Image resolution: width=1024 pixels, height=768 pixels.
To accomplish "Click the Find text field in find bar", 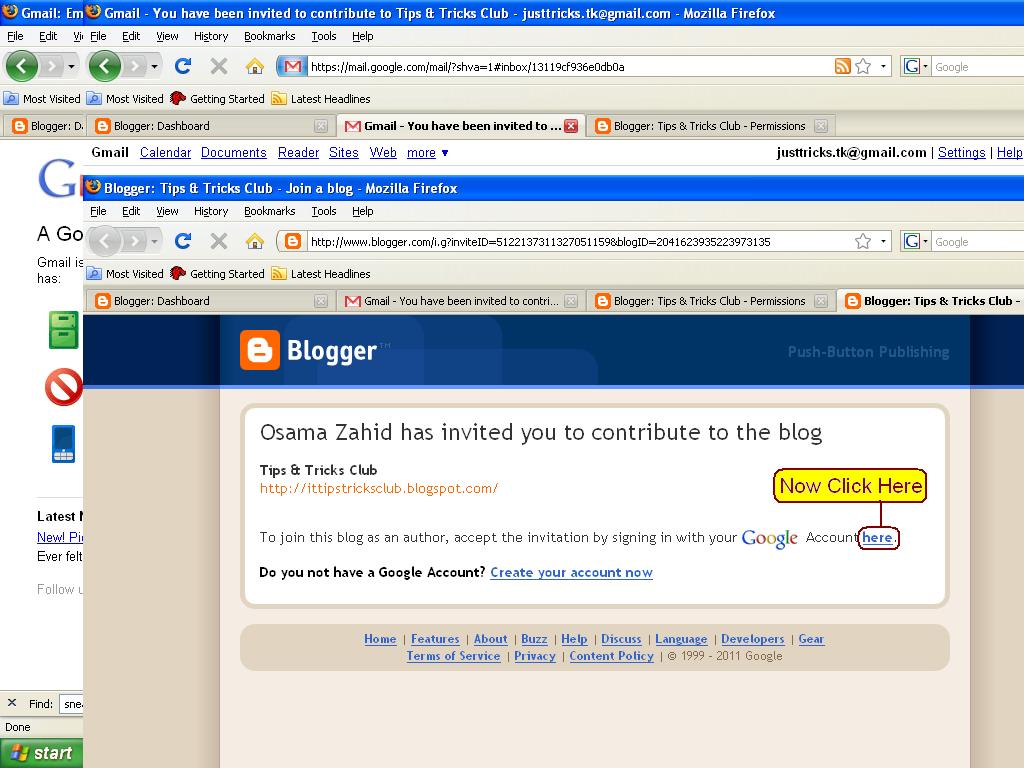I will pyautogui.click(x=71, y=703).
